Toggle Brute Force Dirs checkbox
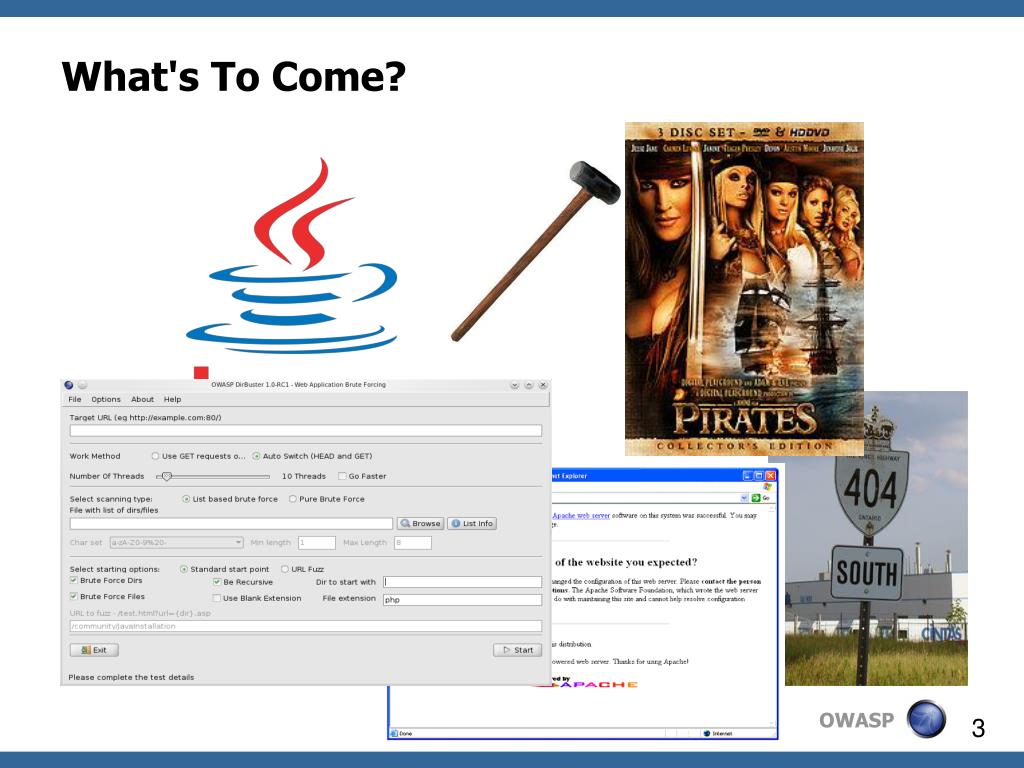Screen dimensions: 1024x768 74,580
